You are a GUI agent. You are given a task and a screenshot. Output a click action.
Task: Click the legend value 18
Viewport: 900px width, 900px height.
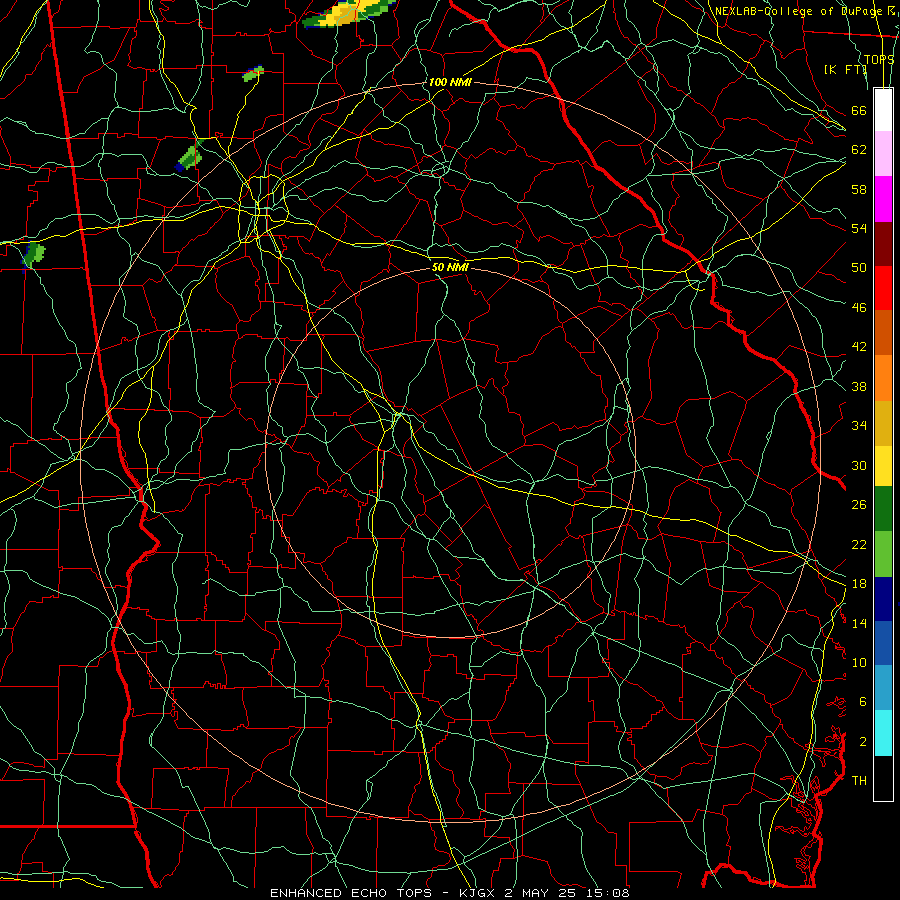859,584
